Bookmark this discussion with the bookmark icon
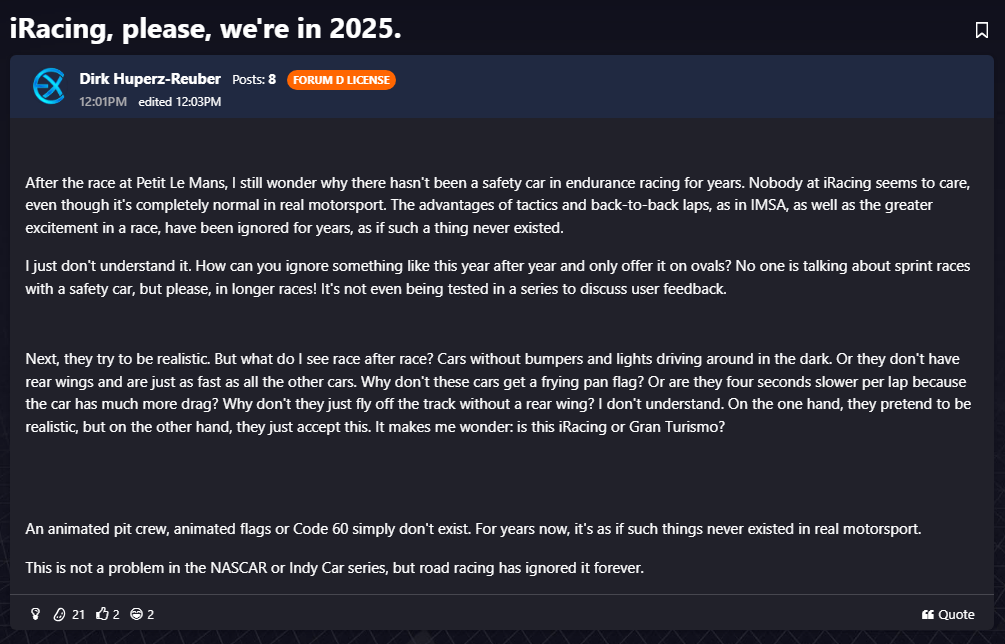The width and height of the screenshot is (1005, 644). [981, 30]
